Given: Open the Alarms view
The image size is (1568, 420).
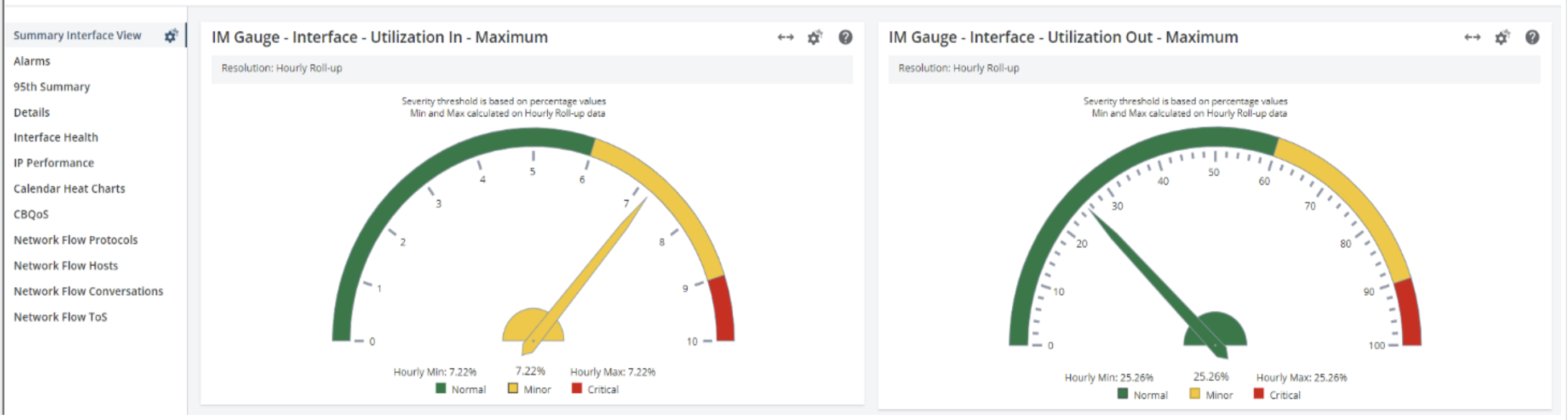Looking at the screenshot, I should pyautogui.click(x=32, y=61).
